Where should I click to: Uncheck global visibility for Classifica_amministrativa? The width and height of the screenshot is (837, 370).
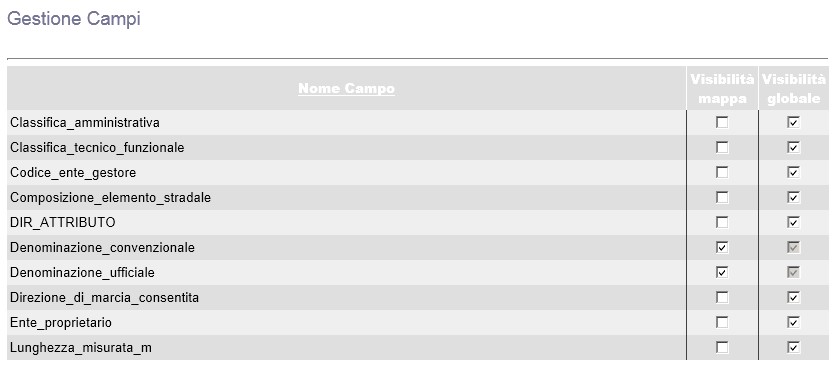point(793,123)
